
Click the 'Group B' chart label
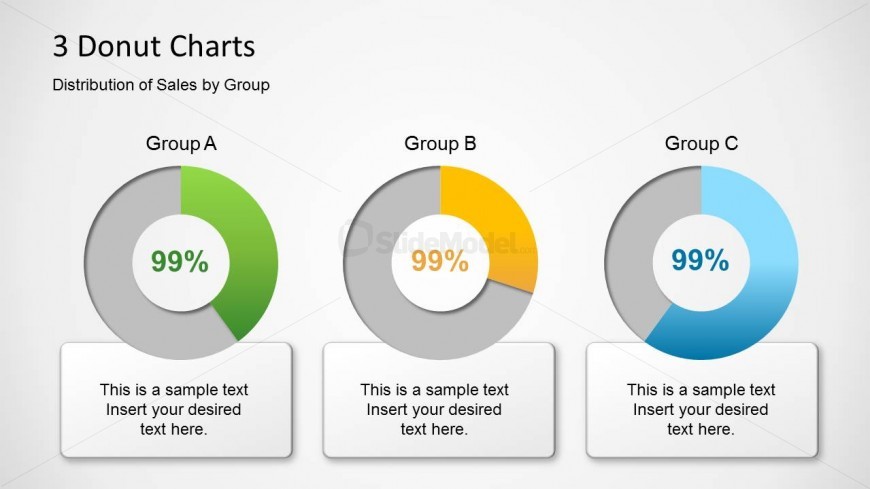440,144
